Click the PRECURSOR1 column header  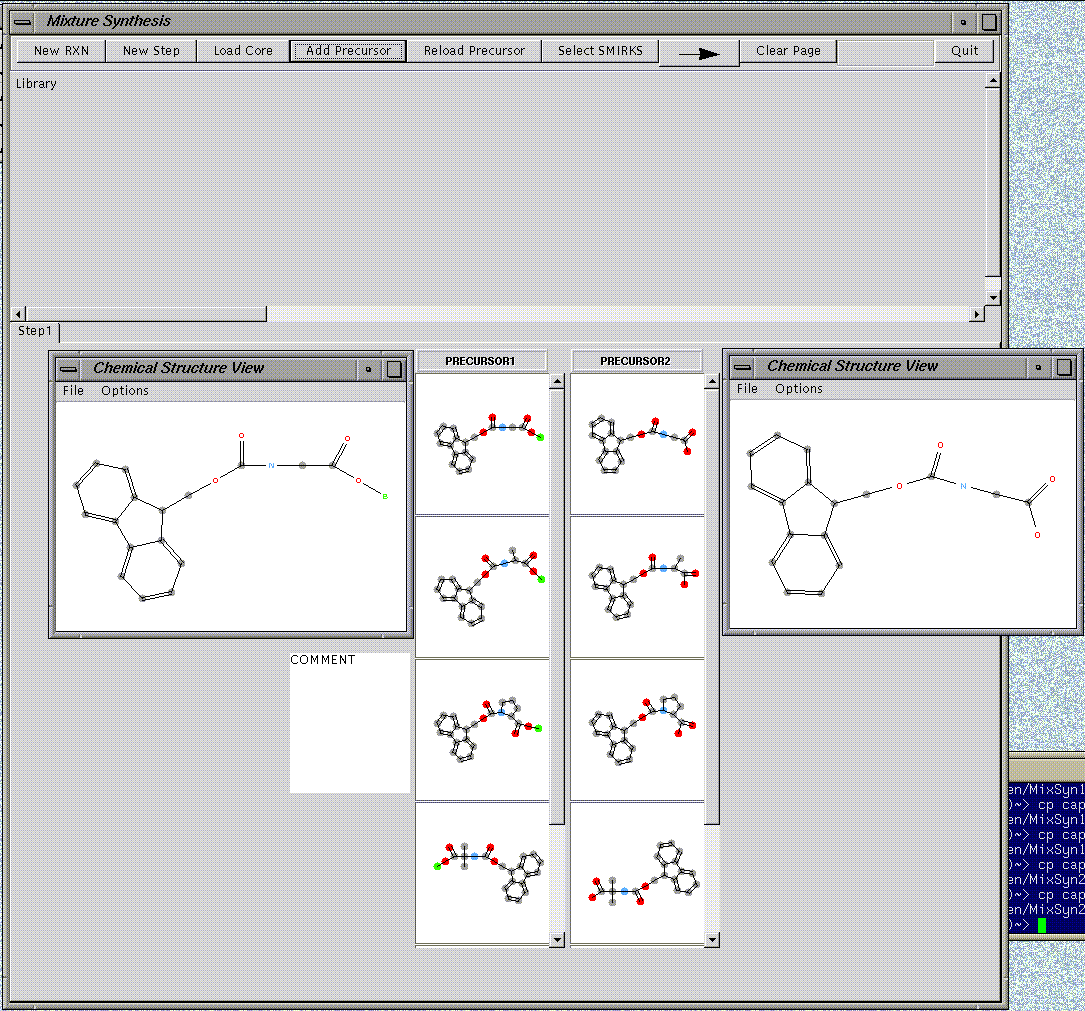480,361
